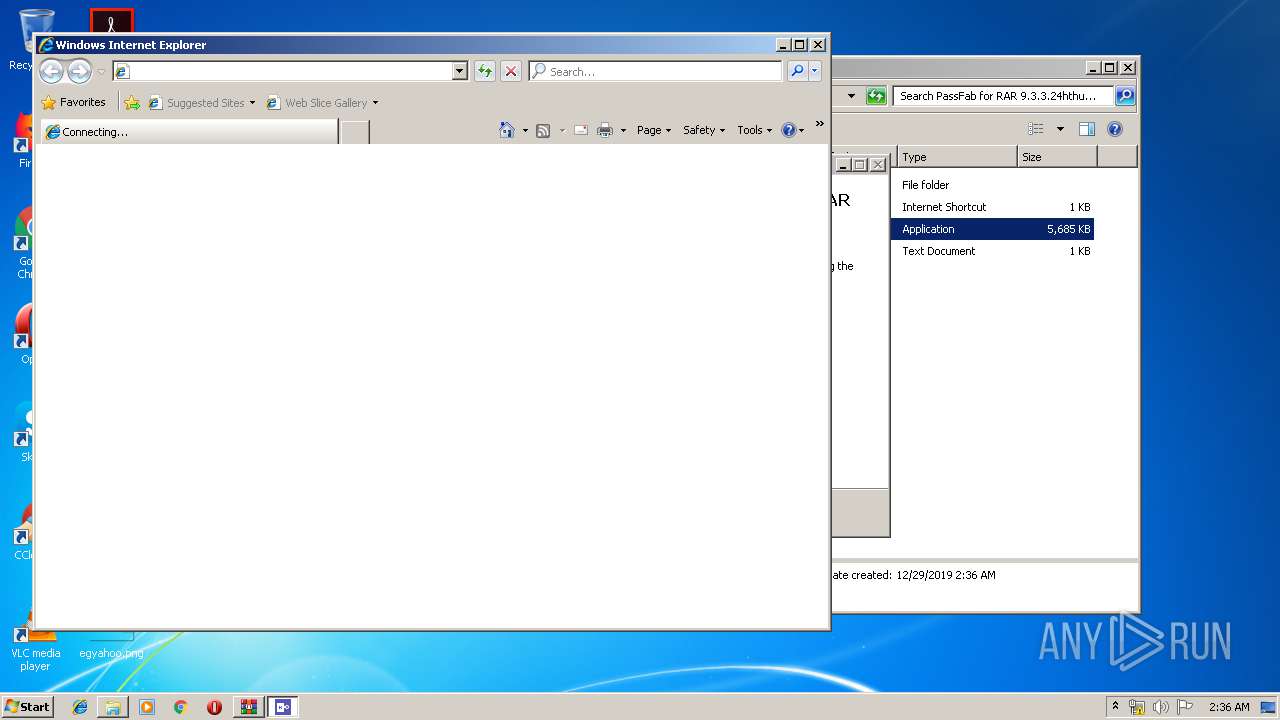This screenshot has height=720, width=1280.
Task: Open Suggested Sites link
Action: coord(201,102)
